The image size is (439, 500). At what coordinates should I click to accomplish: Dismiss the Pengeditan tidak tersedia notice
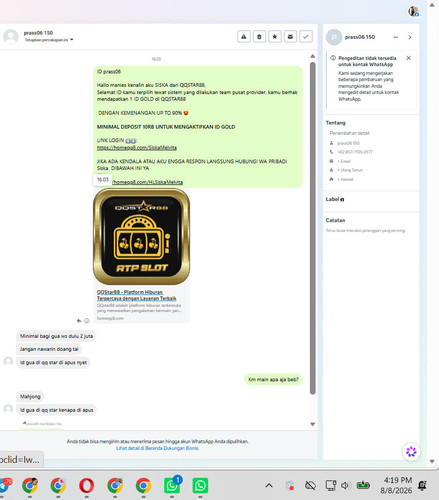pyautogui.click(x=408, y=58)
